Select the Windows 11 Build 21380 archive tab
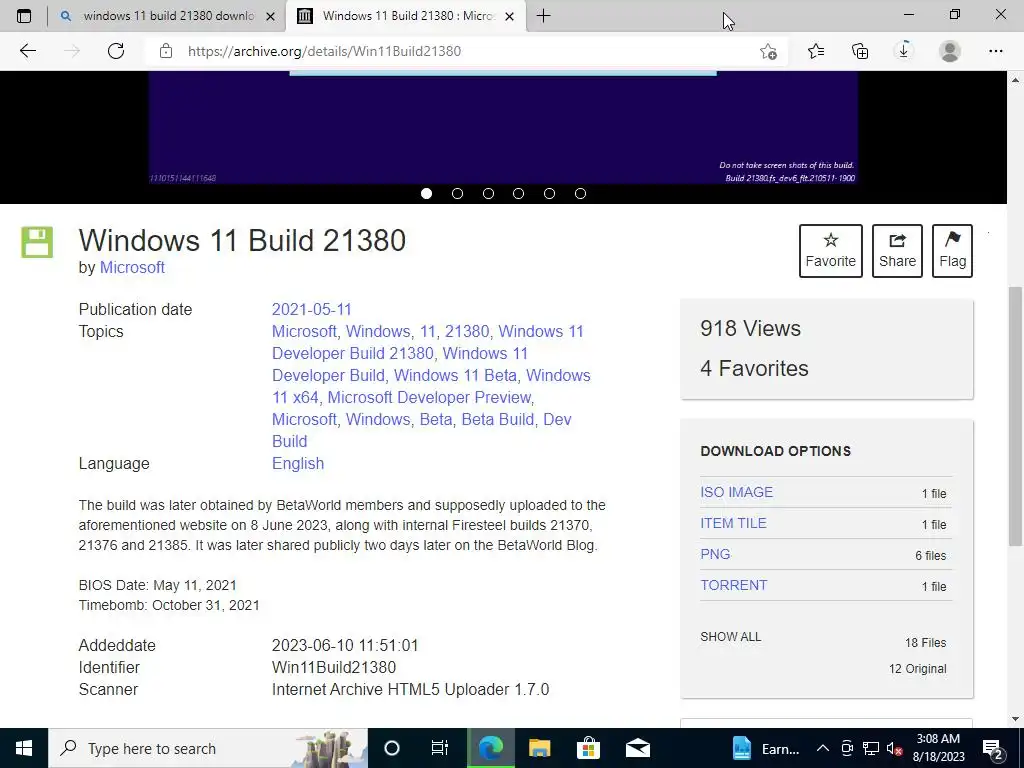The height and width of the screenshot is (768, 1024). tap(405, 16)
